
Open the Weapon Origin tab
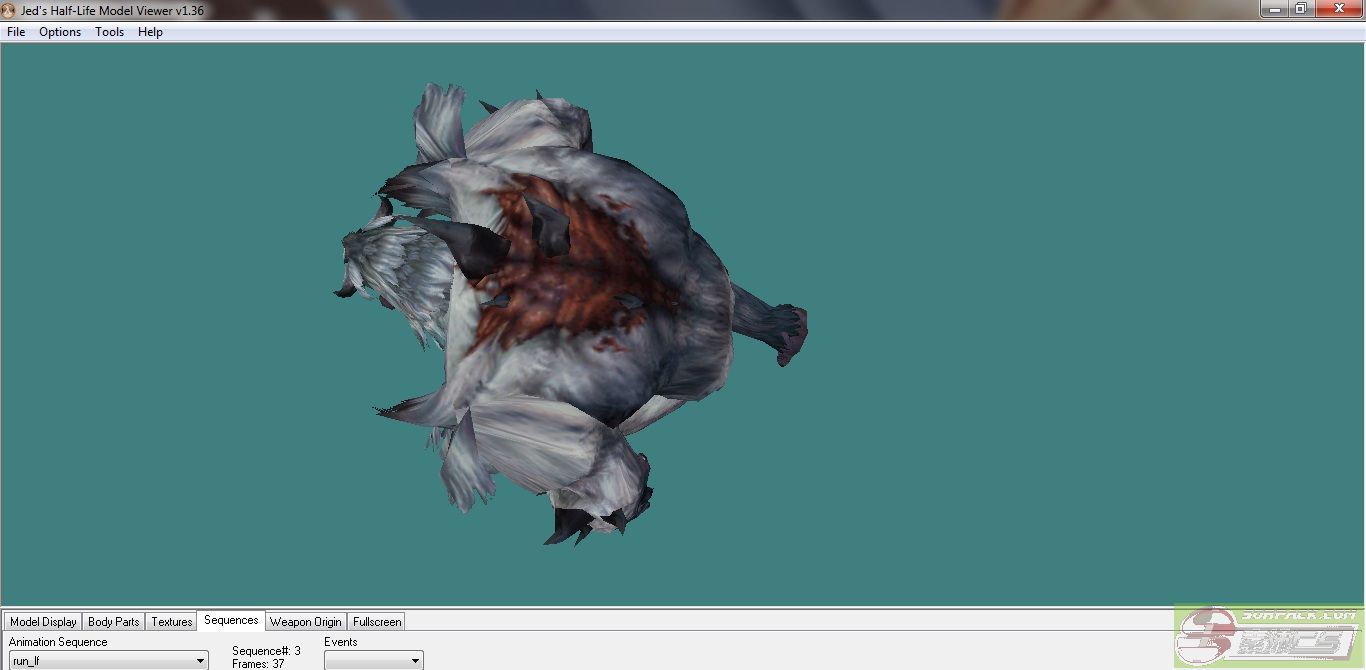tap(305, 622)
